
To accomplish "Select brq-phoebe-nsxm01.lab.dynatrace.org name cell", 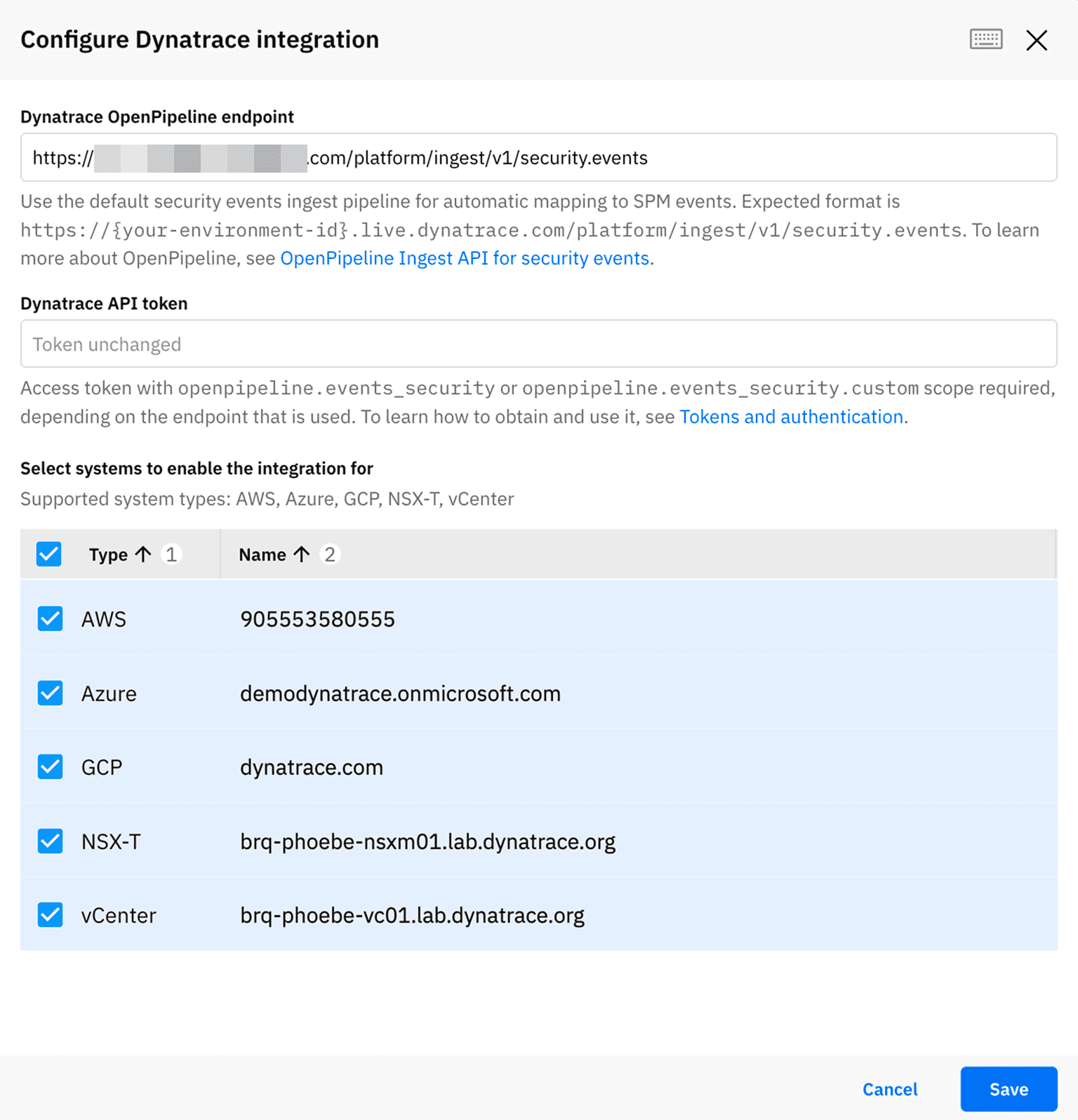I will [428, 841].
